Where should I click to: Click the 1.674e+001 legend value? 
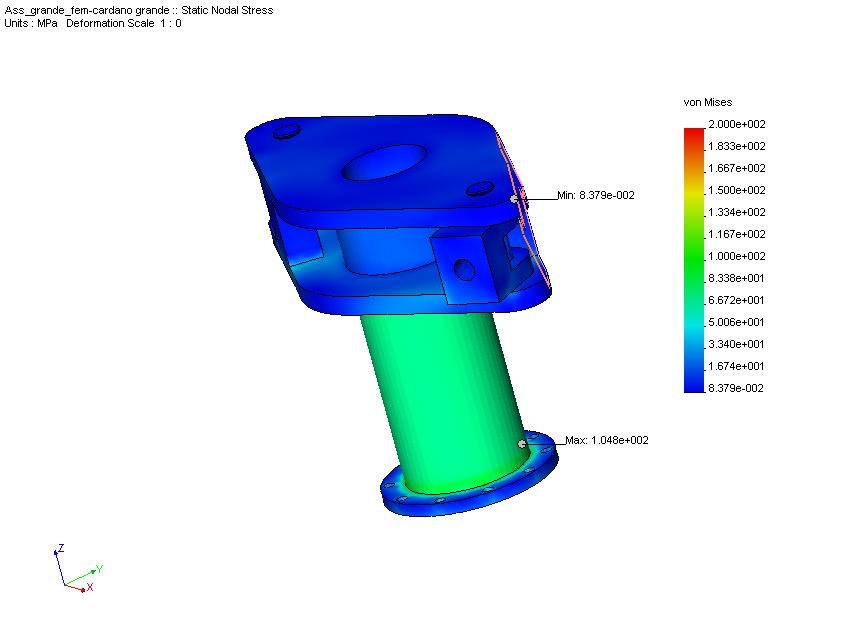click(736, 366)
